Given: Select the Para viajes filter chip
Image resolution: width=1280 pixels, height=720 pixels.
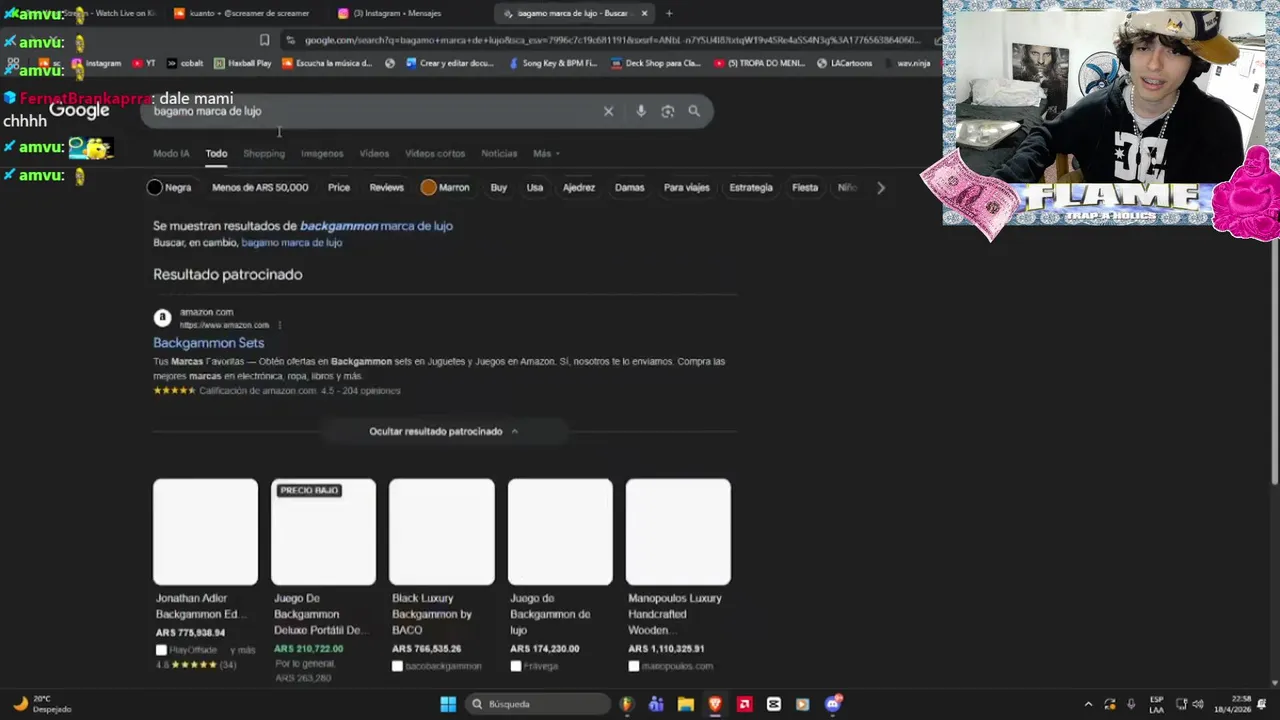Looking at the screenshot, I should 687,188.
